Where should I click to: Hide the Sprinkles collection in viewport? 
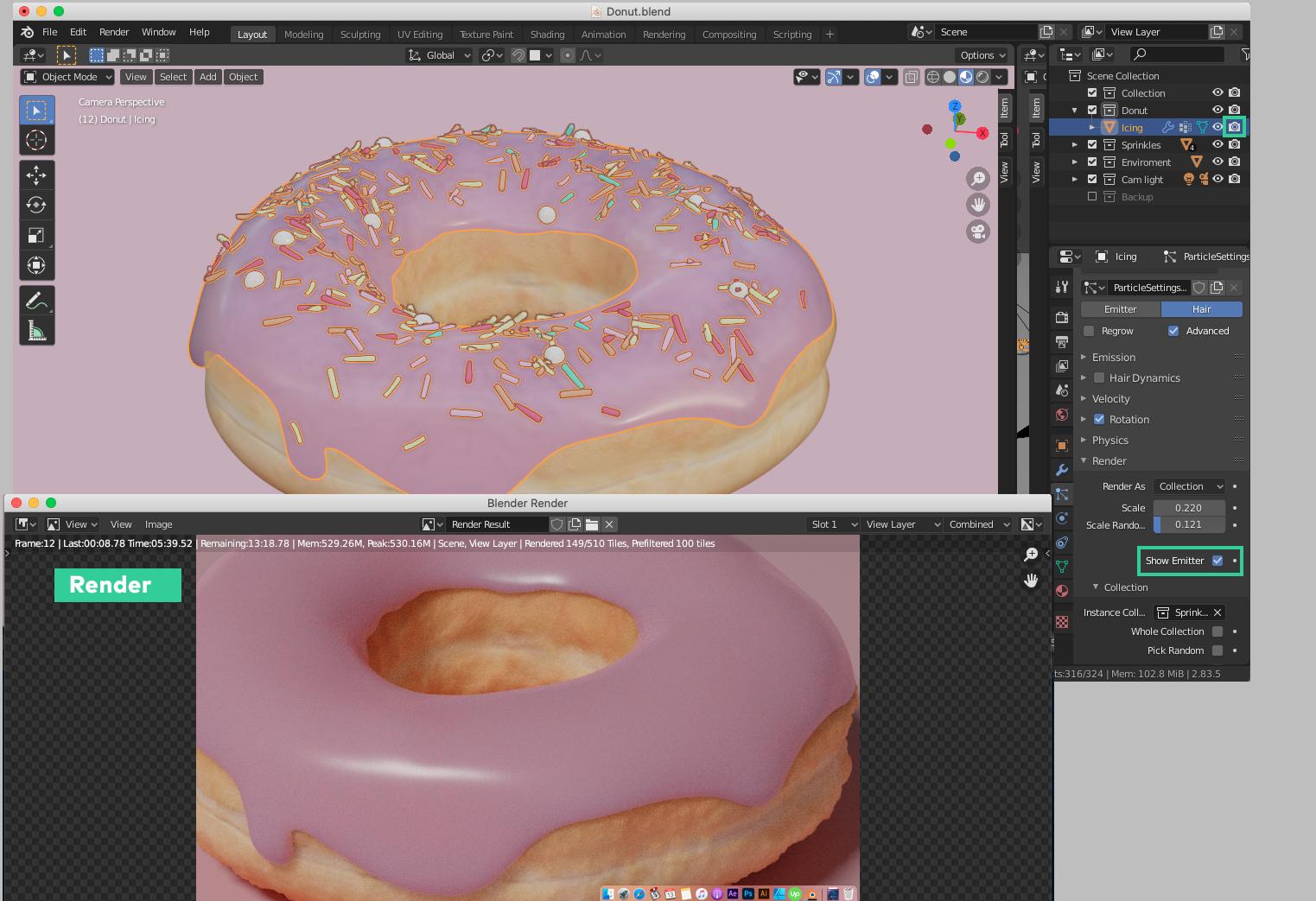click(1217, 144)
